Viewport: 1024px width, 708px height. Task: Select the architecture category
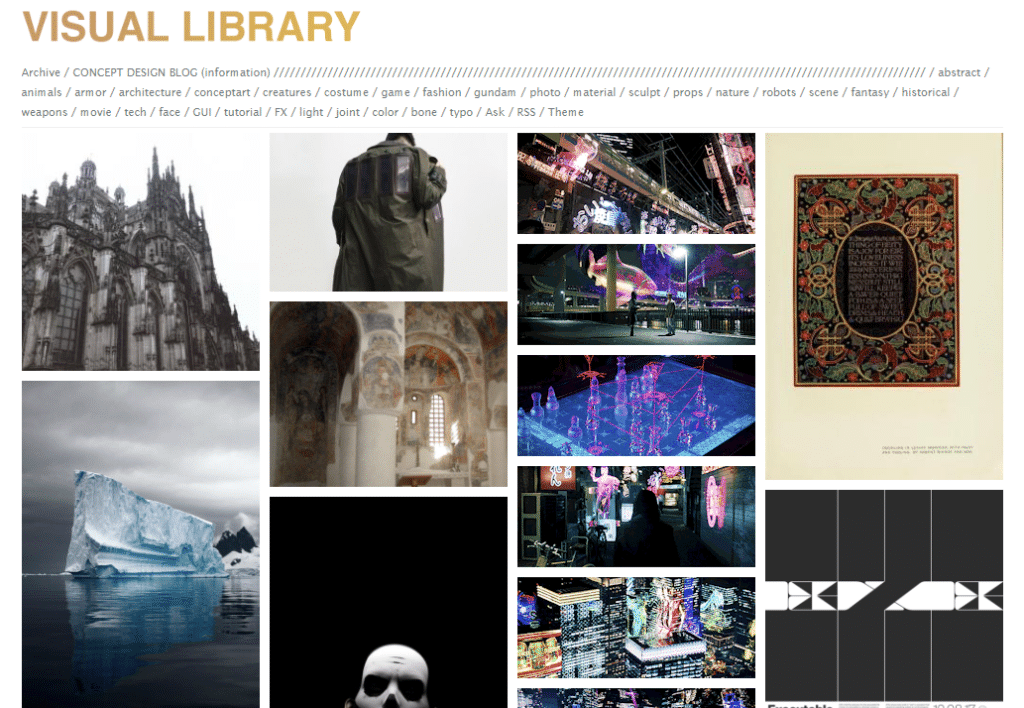pyautogui.click(x=150, y=92)
